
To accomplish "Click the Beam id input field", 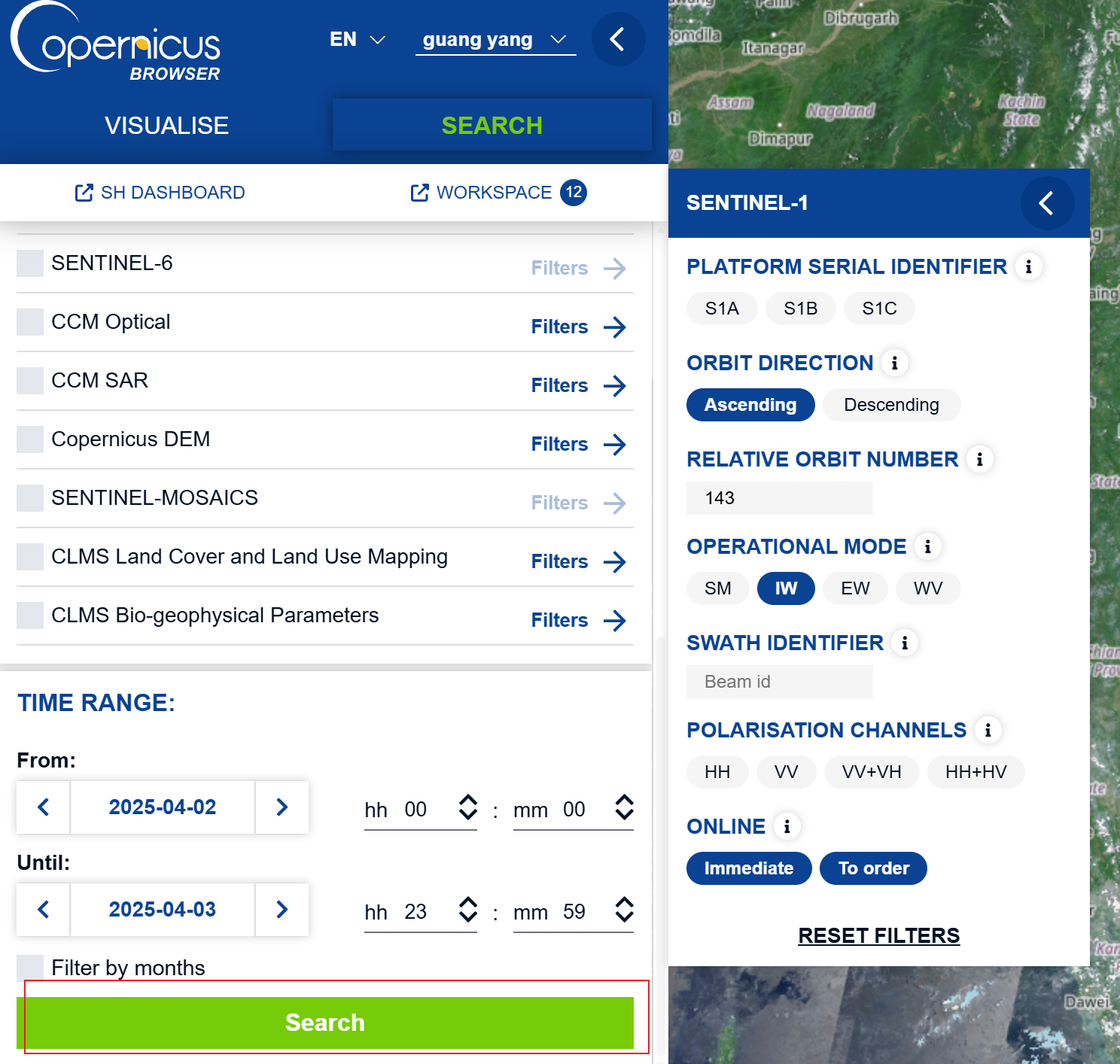I will click(780, 682).
